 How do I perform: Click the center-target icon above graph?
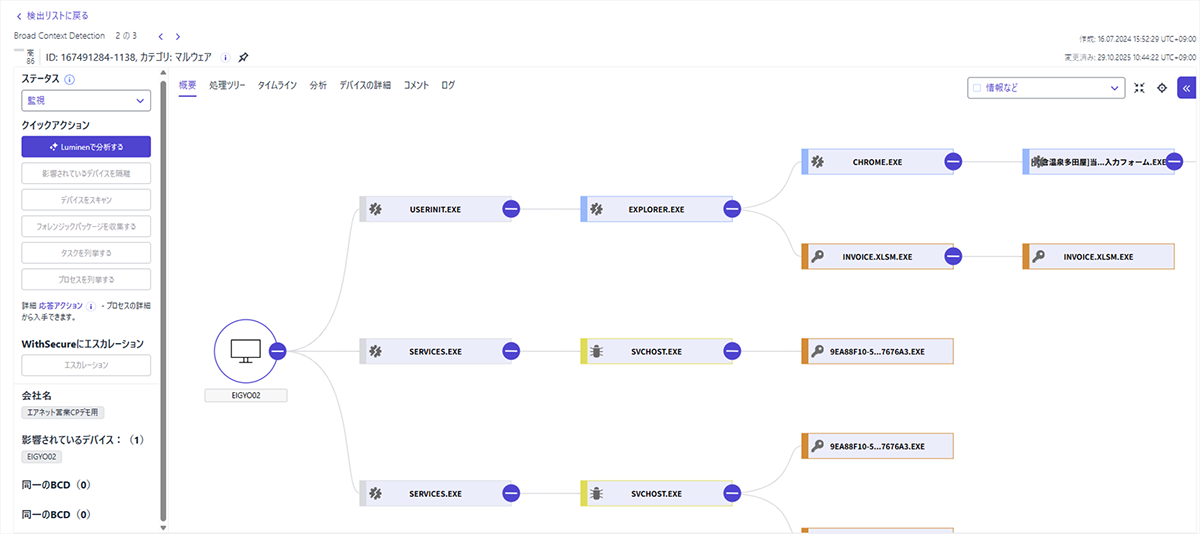[1162, 88]
